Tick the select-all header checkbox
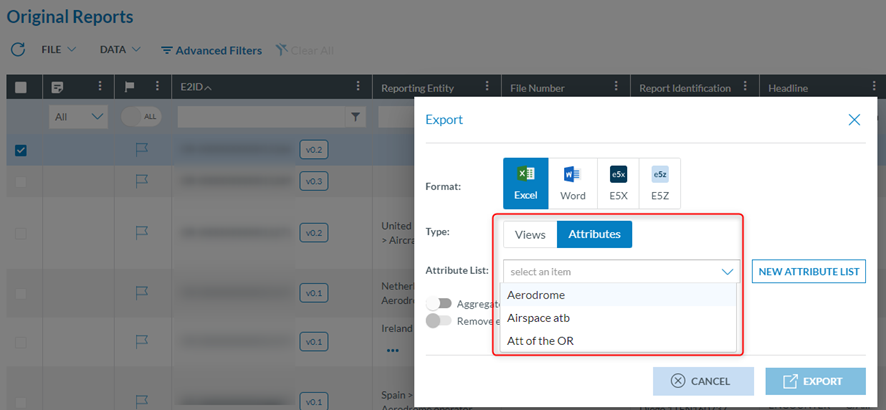 click(x=21, y=88)
